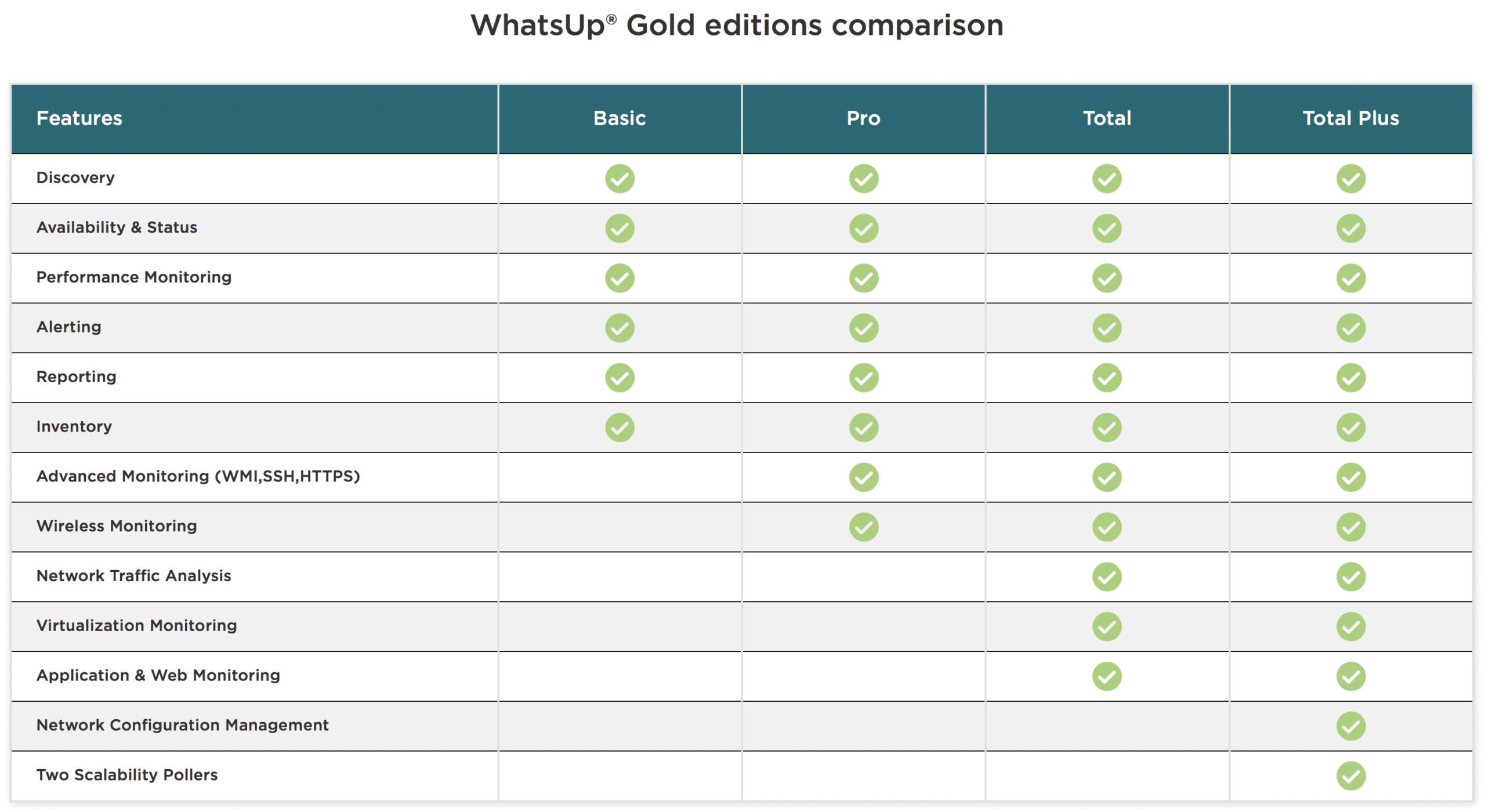Click Network Traffic Analysis checkmark under Total
Viewport: 1485px width, 812px height.
[x=1107, y=577]
